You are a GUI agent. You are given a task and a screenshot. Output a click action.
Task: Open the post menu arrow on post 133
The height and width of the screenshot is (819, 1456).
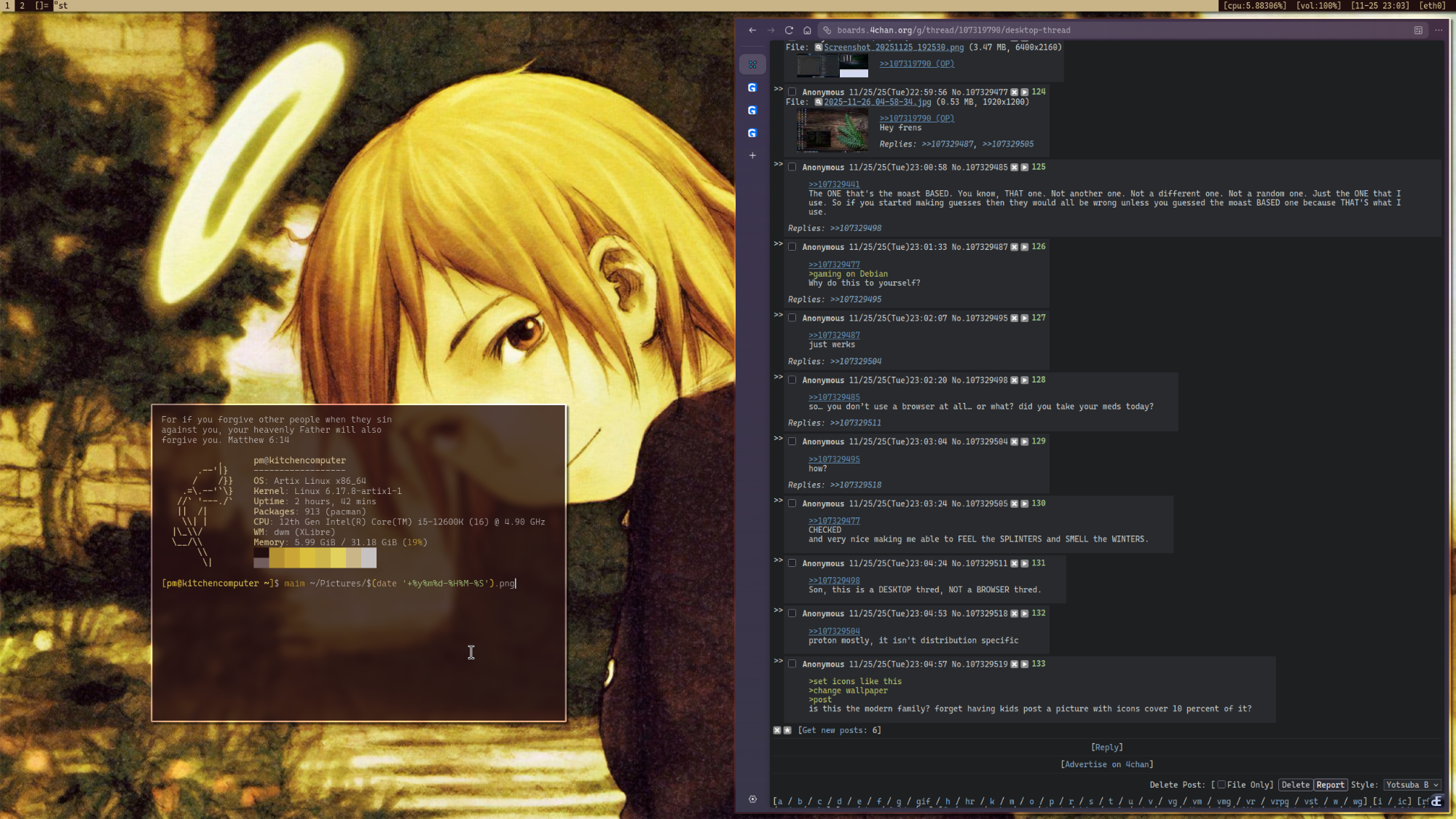pyautogui.click(x=1024, y=665)
